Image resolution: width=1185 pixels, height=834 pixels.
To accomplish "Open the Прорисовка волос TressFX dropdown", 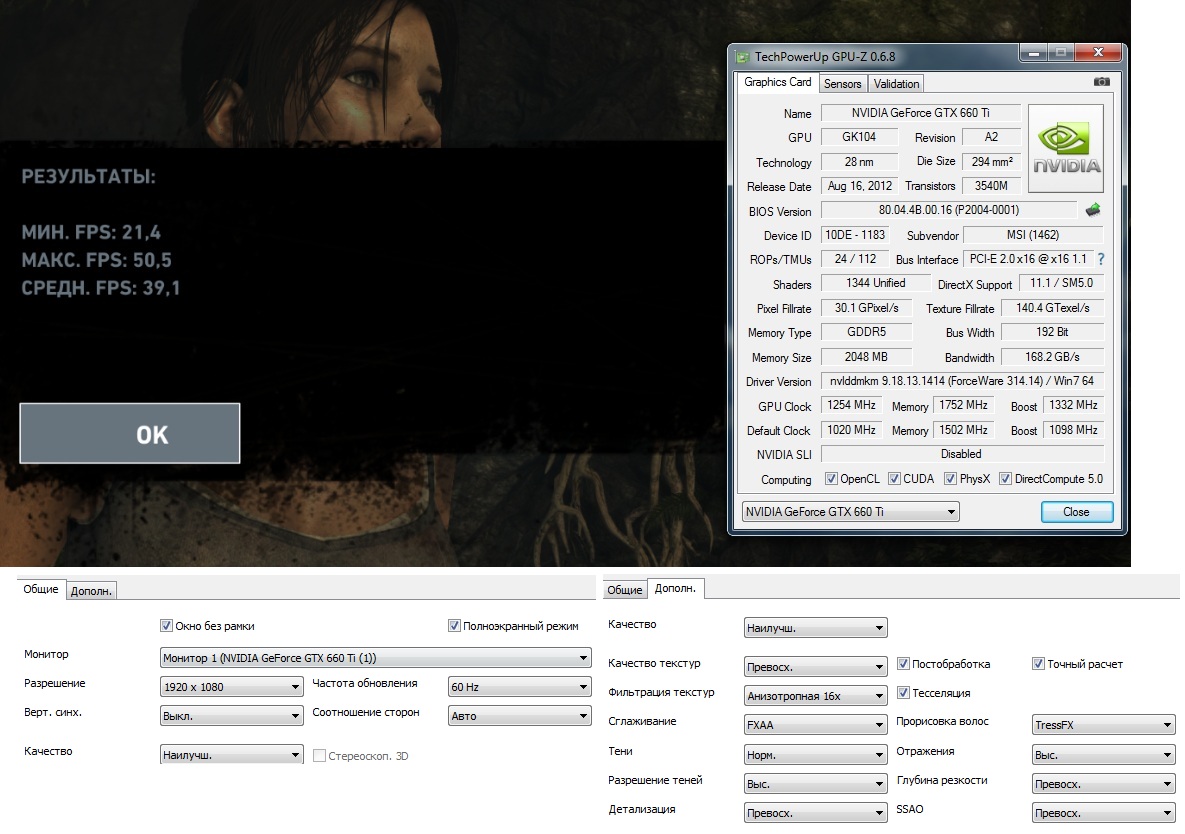I will tap(1103, 725).
